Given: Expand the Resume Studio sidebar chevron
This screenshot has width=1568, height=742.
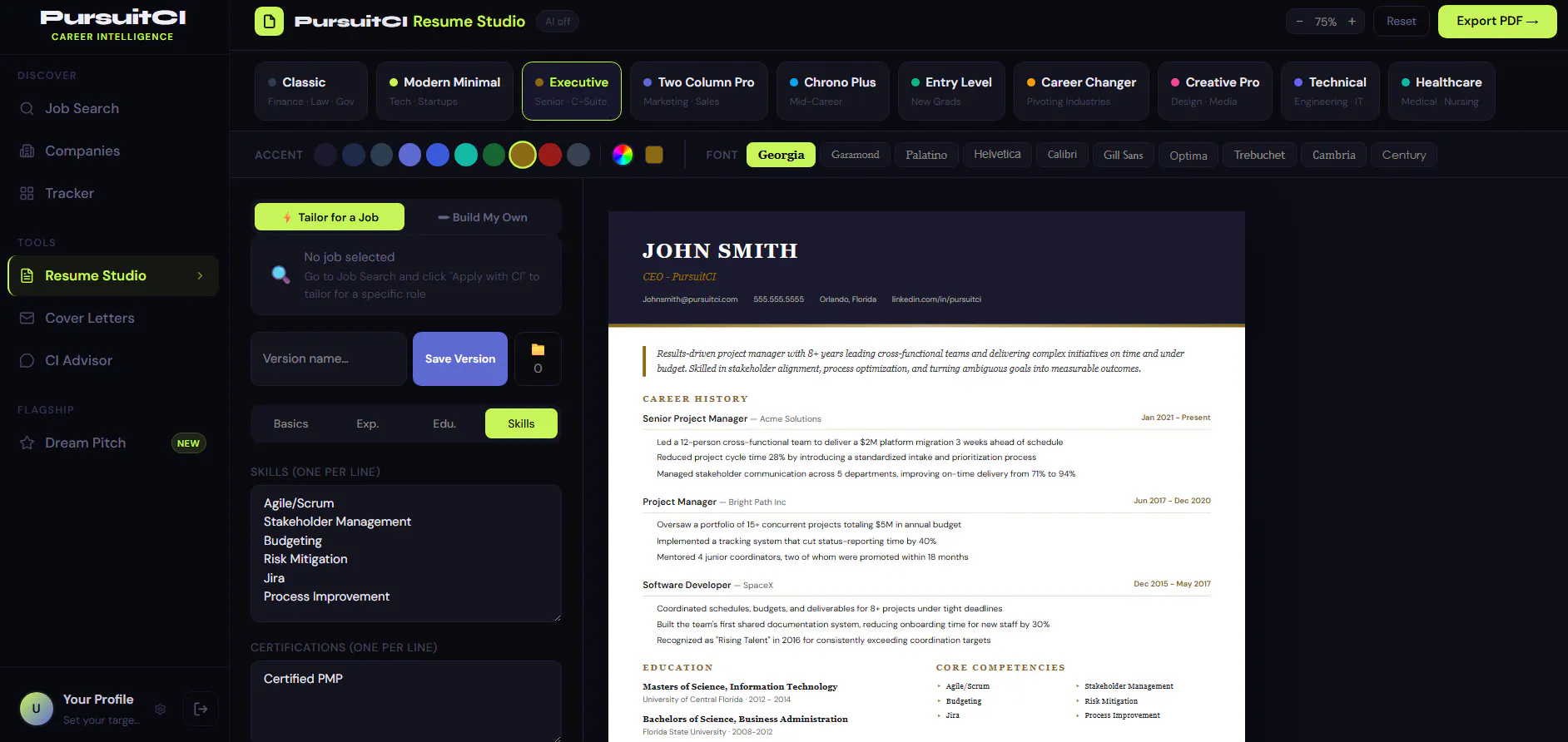Looking at the screenshot, I should [x=200, y=276].
